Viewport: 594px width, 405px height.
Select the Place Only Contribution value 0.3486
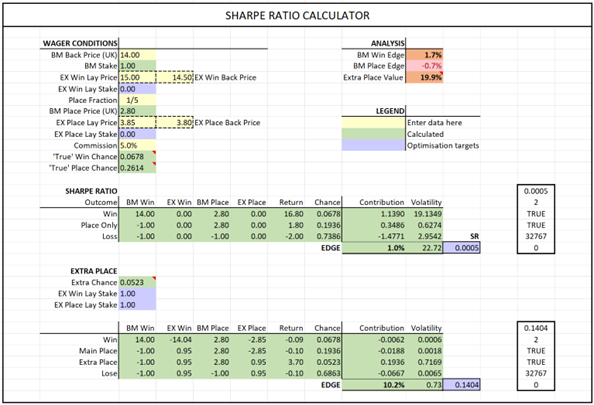click(x=374, y=225)
